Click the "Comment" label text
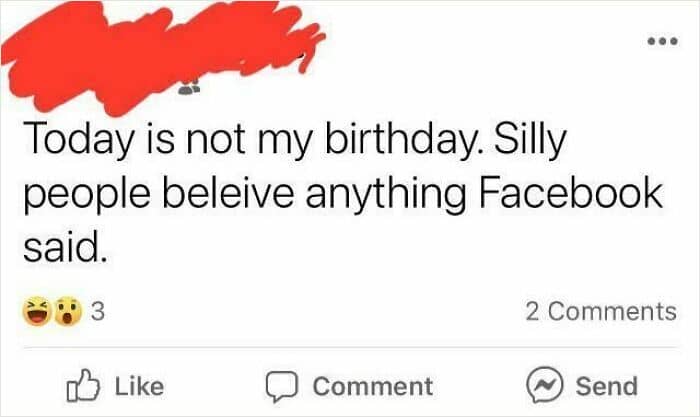 click(373, 386)
